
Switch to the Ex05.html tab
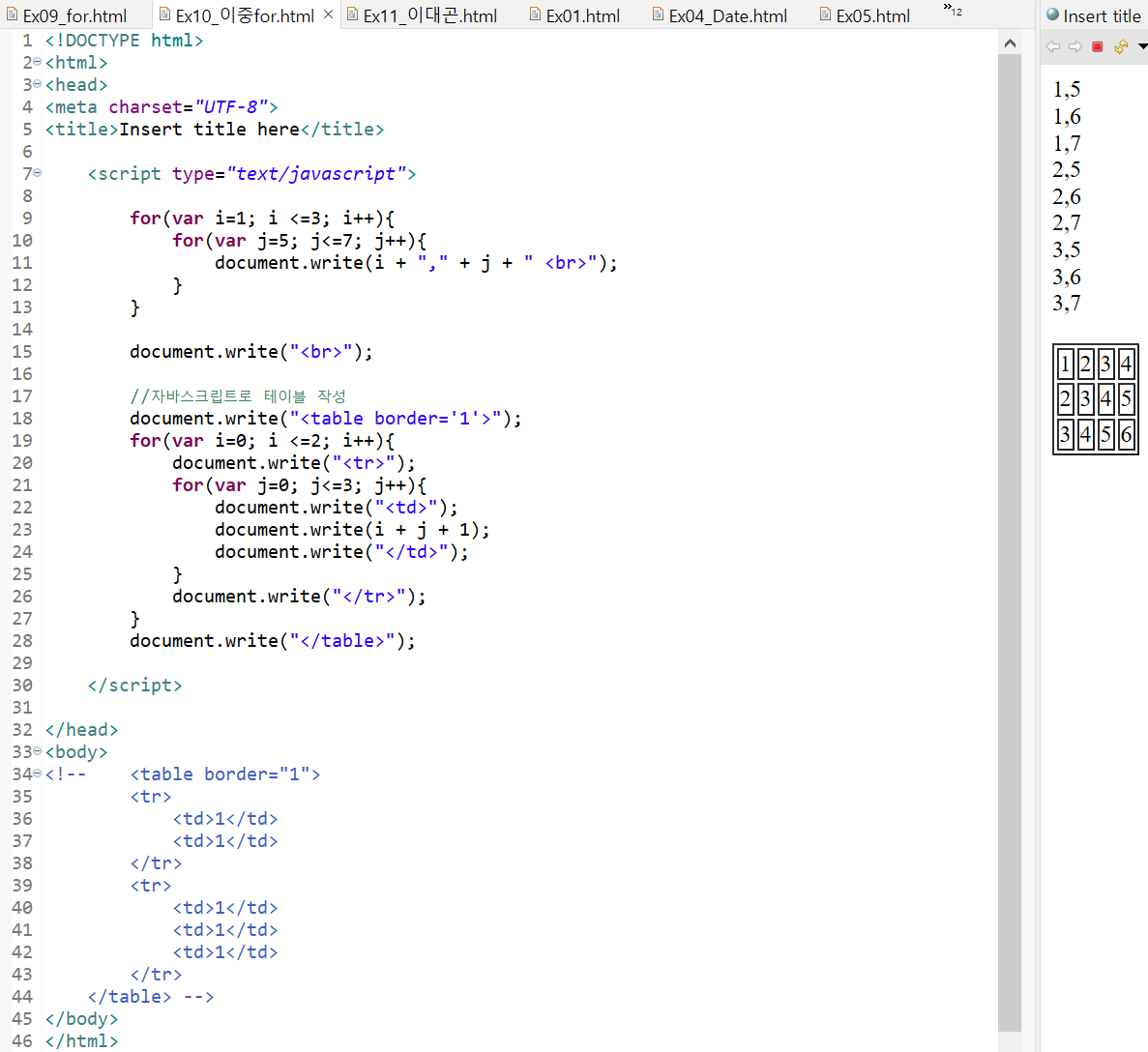(x=866, y=15)
